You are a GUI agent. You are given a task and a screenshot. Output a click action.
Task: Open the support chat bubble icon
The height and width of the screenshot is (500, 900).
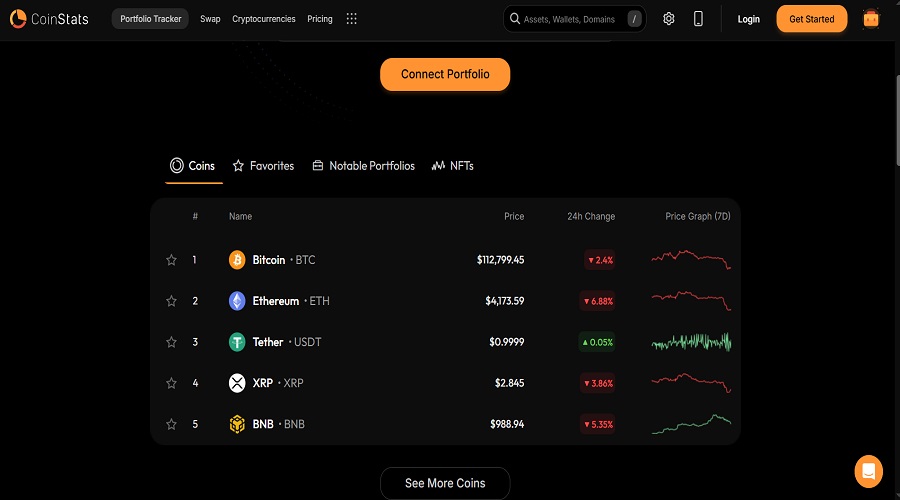tap(869, 470)
